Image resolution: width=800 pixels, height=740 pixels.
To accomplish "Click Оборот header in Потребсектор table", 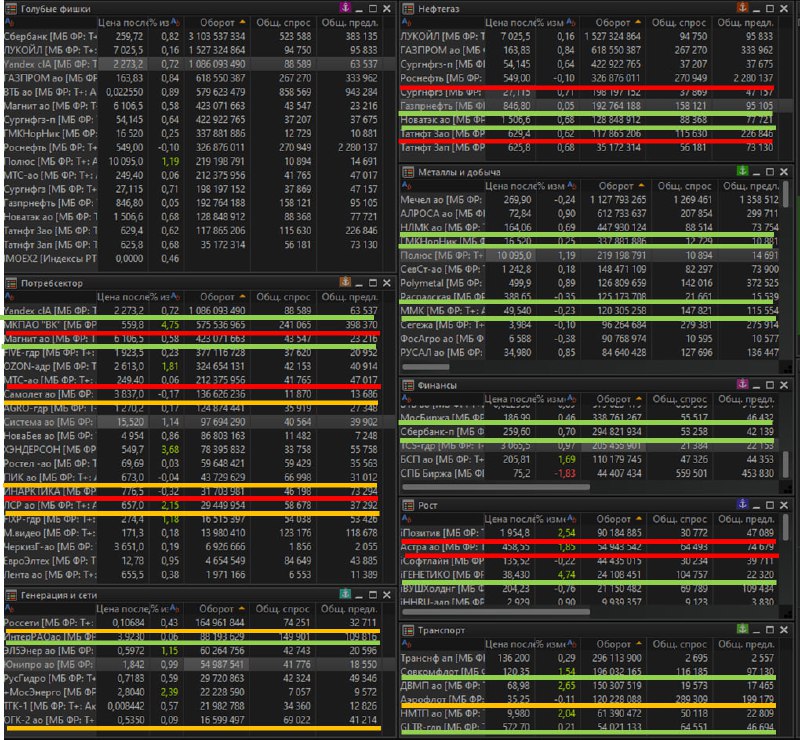I will (217, 297).
